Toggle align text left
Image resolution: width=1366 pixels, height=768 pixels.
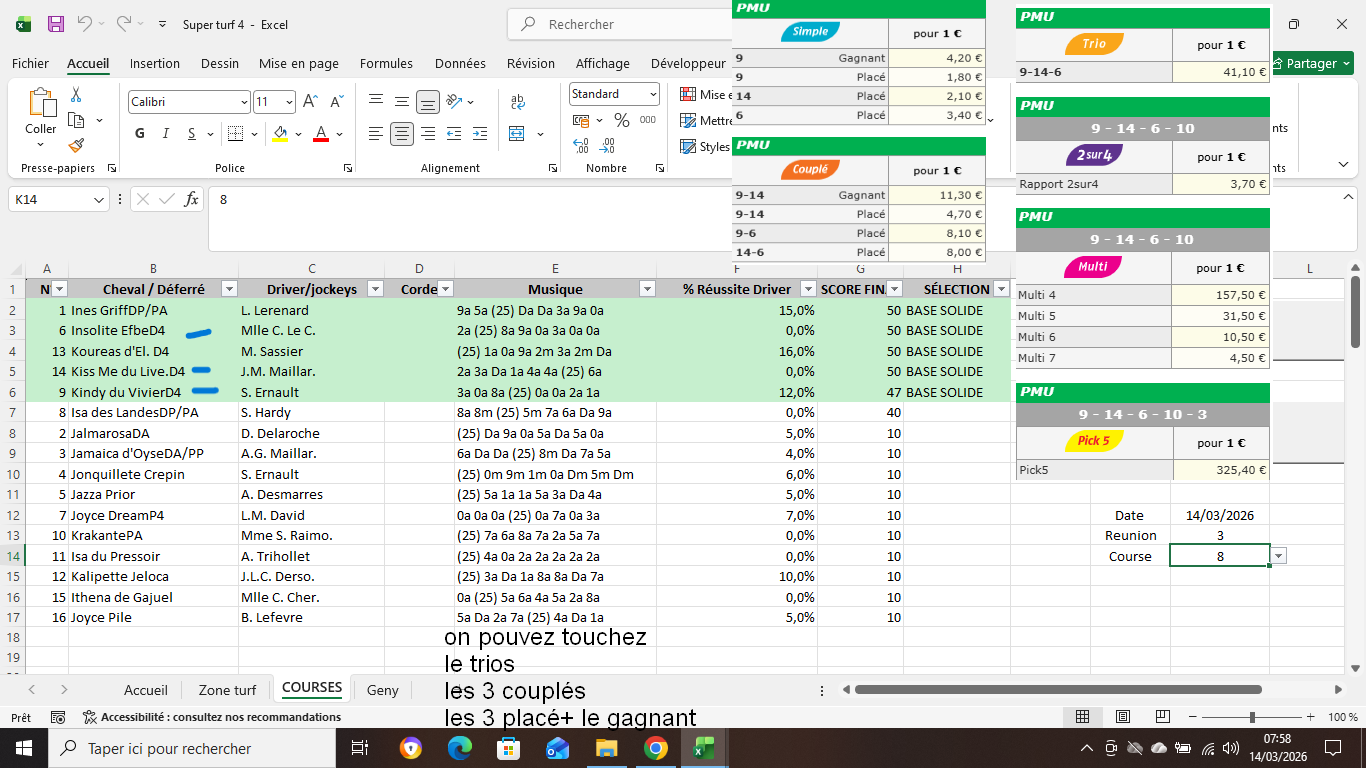(376, 134)
